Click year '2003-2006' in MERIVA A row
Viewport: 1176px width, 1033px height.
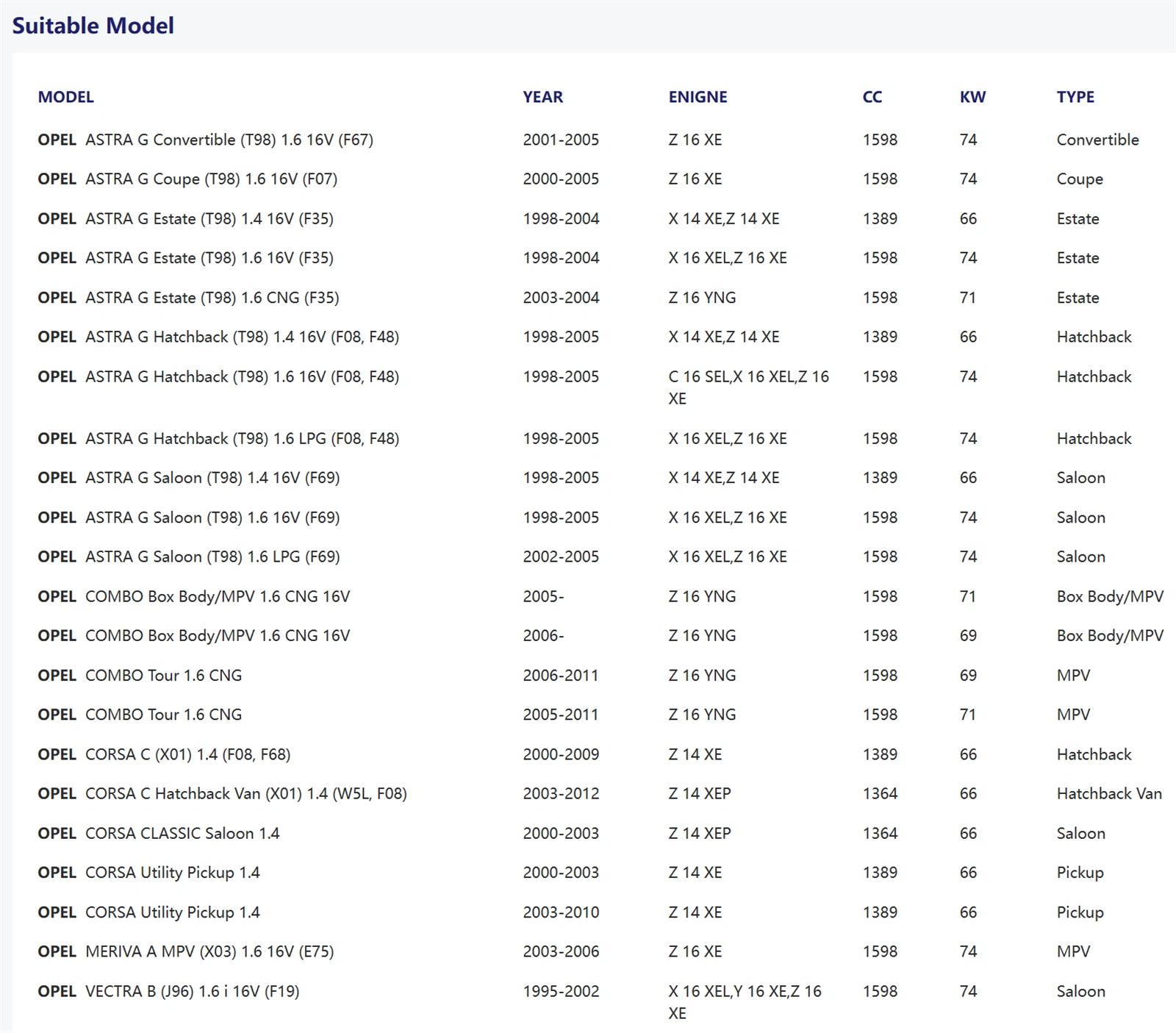click(x=561, y=951)
